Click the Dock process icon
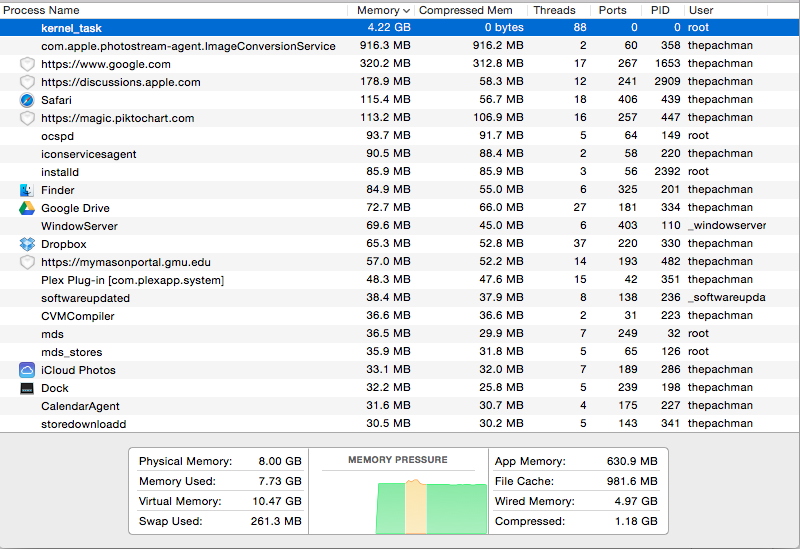 click(x=27, y=388)
